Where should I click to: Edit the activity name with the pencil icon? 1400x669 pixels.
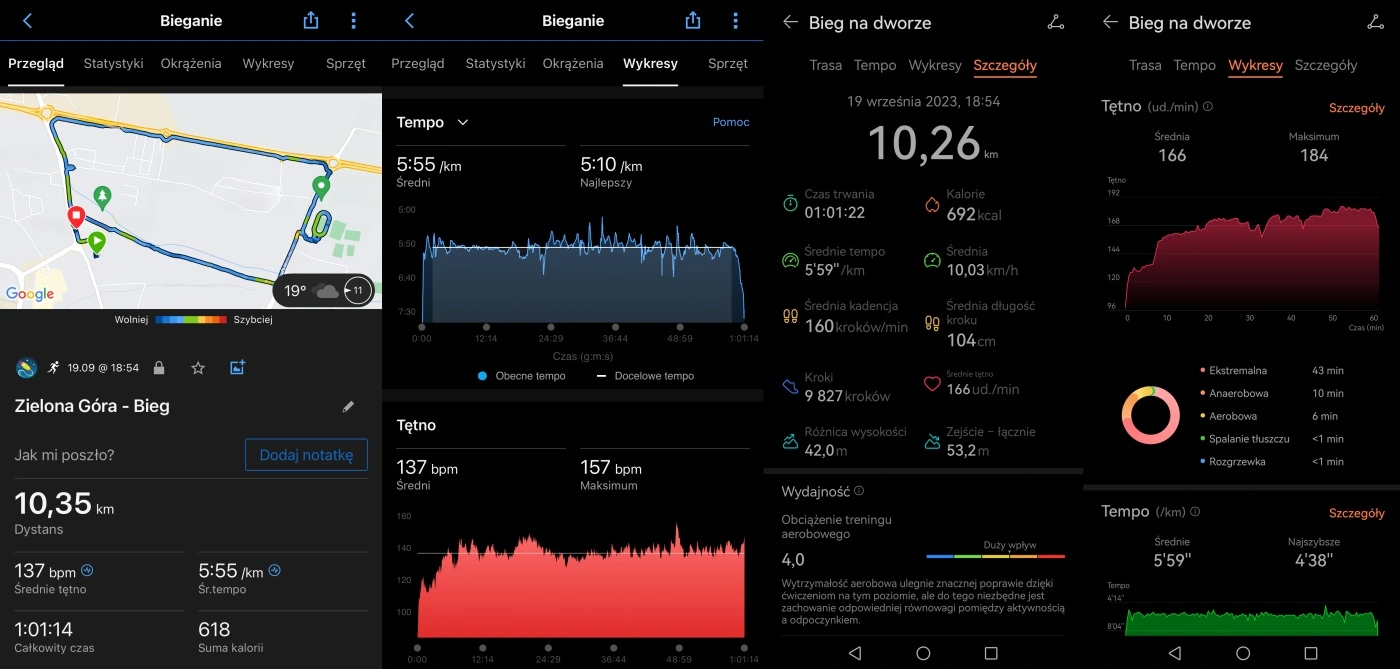click(x=348, y=406)
